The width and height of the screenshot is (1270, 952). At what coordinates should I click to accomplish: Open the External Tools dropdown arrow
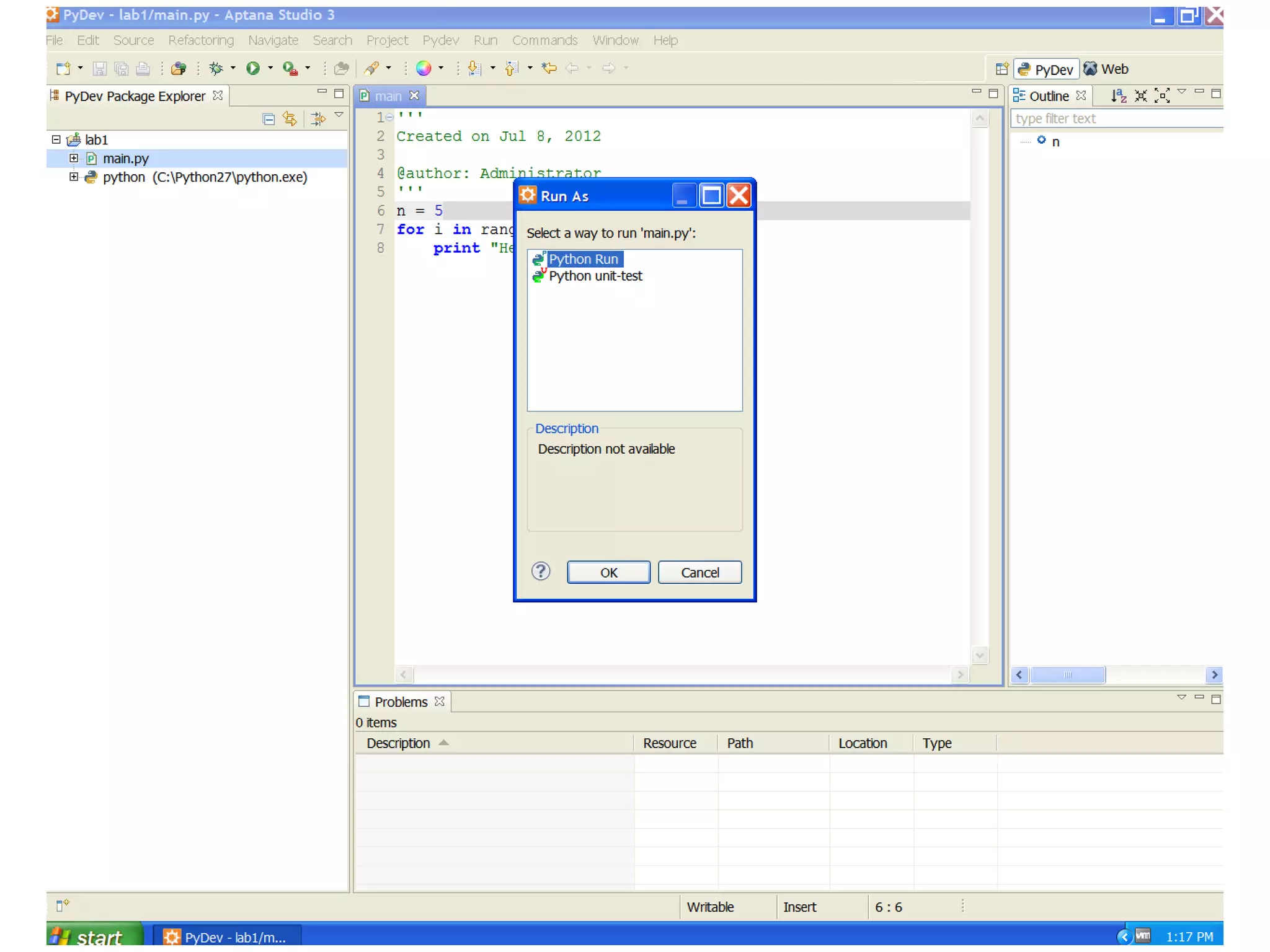[x=308, y=68]
